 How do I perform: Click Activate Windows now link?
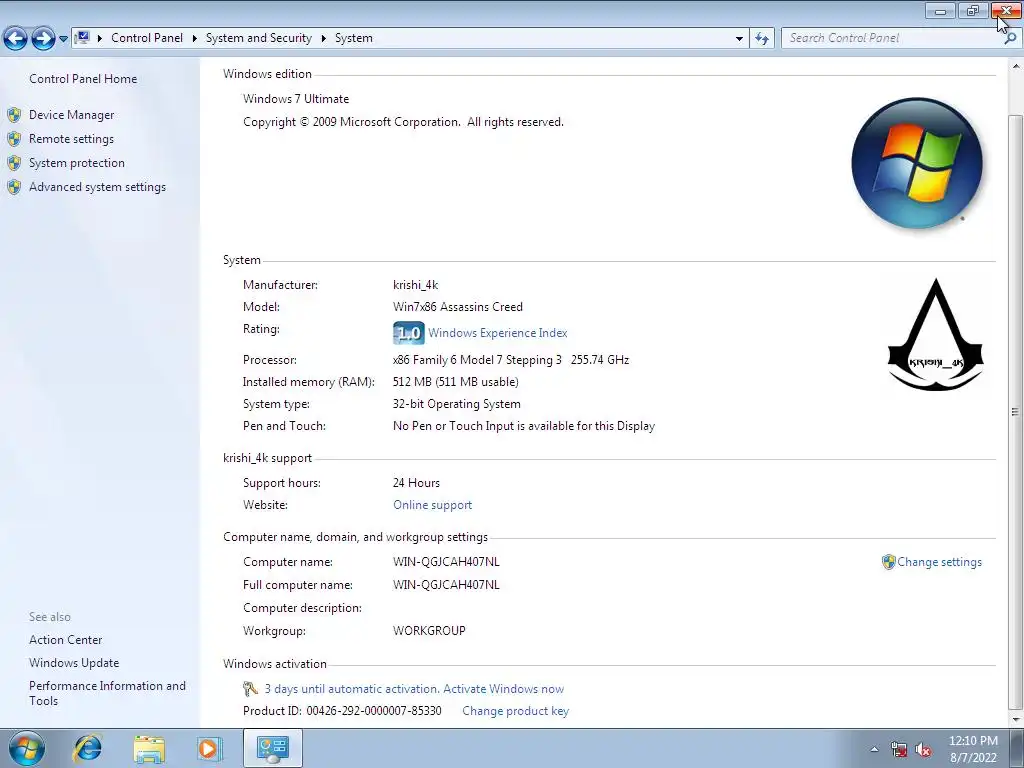(x=504, y=689)
